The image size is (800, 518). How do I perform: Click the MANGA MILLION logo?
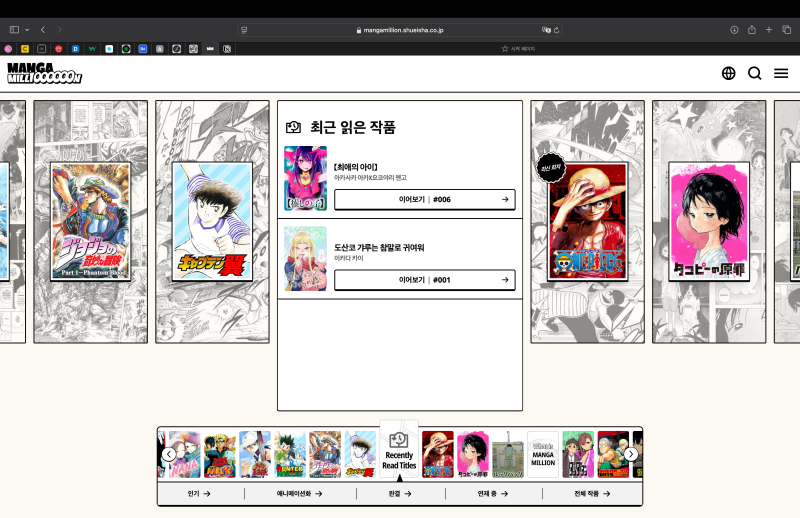point(44,73)
